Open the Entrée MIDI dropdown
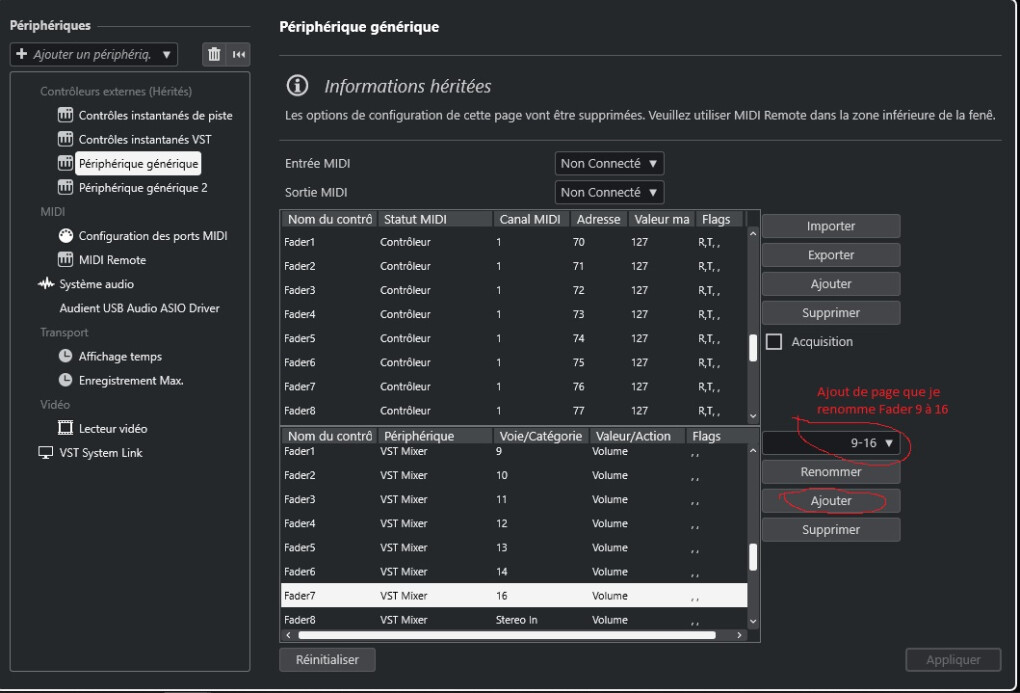Screen dimensions: 1020x693 [609, 163]
